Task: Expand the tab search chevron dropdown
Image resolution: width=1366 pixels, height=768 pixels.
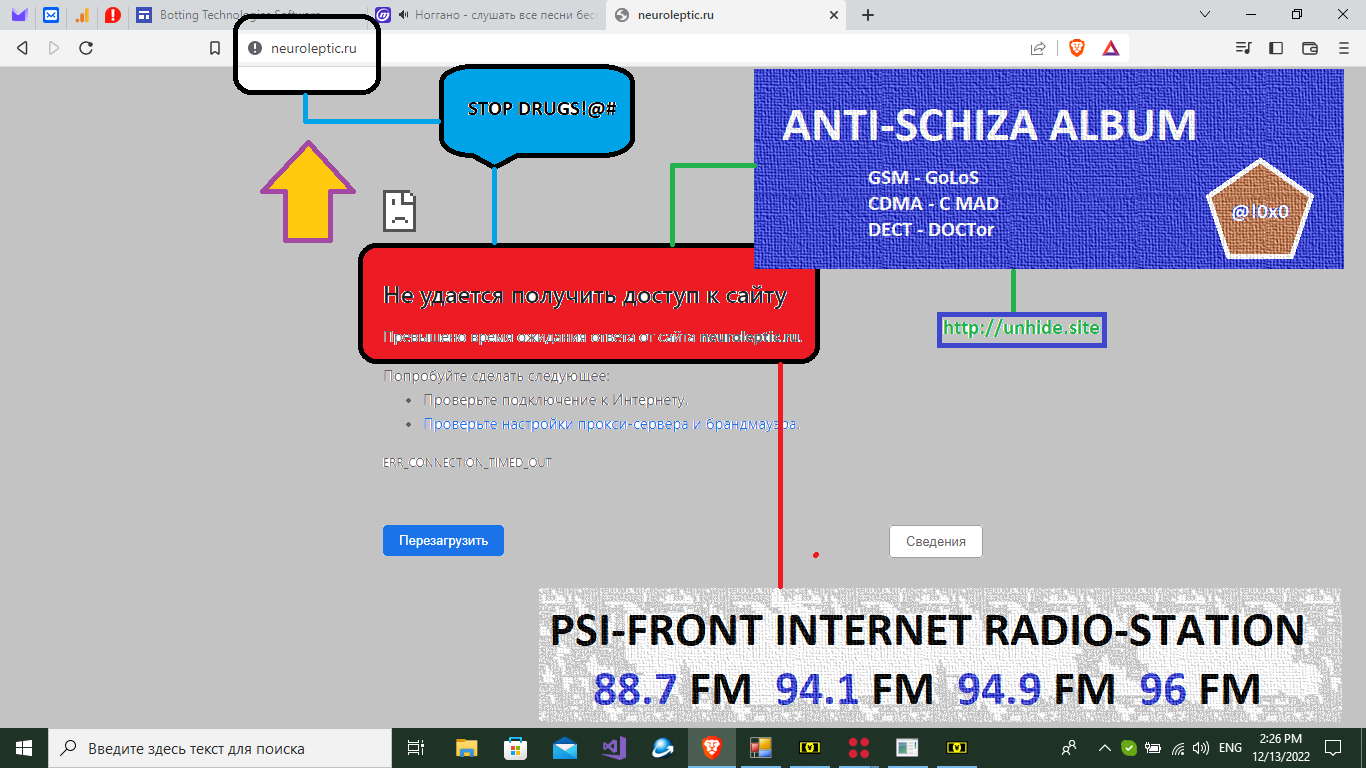Action: pos(1205,15)
